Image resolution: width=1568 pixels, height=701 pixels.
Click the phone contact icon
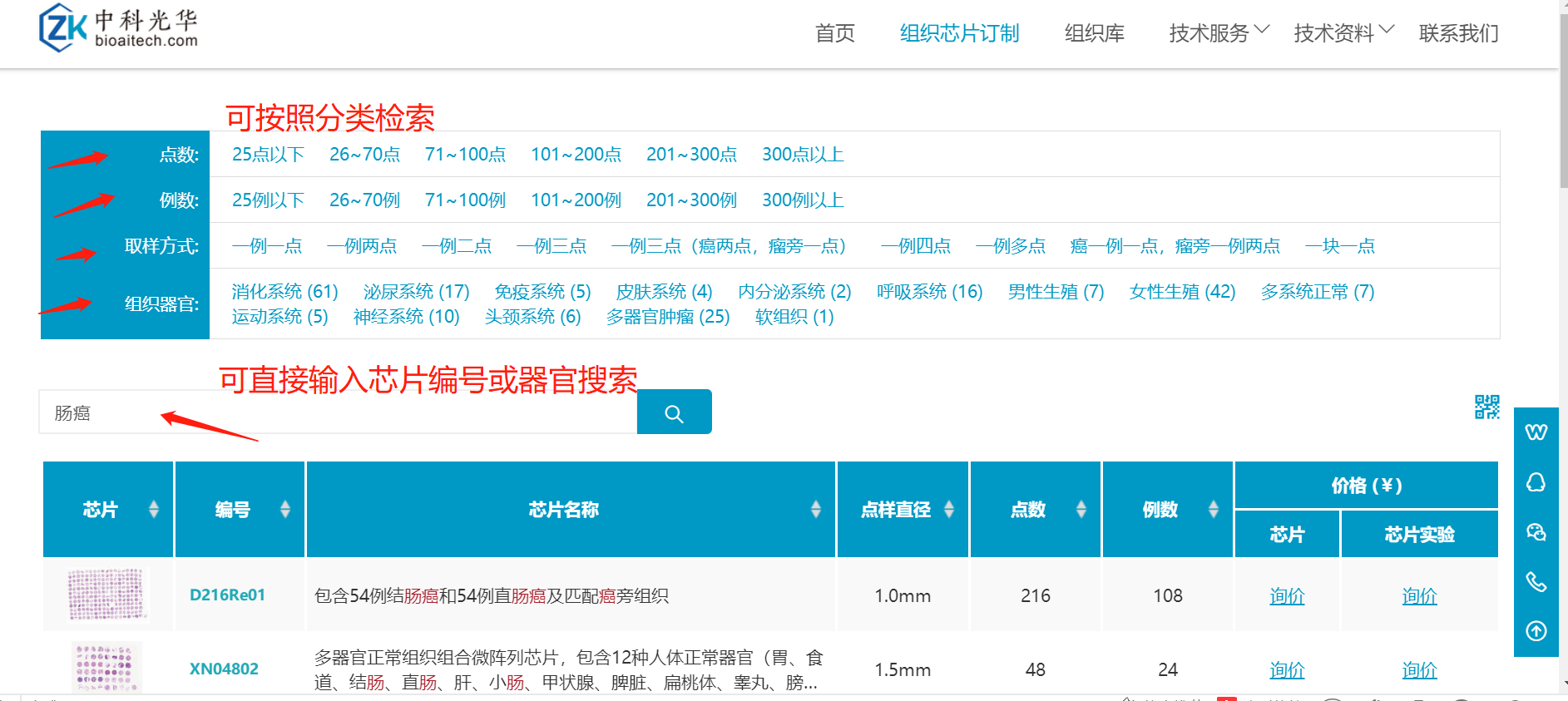[1536, 581]
